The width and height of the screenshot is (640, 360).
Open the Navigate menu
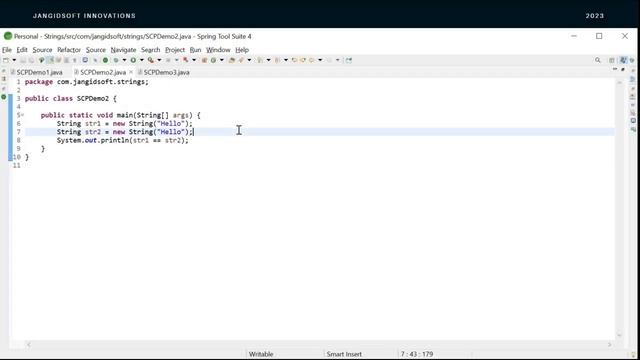[x=123, y=50]
